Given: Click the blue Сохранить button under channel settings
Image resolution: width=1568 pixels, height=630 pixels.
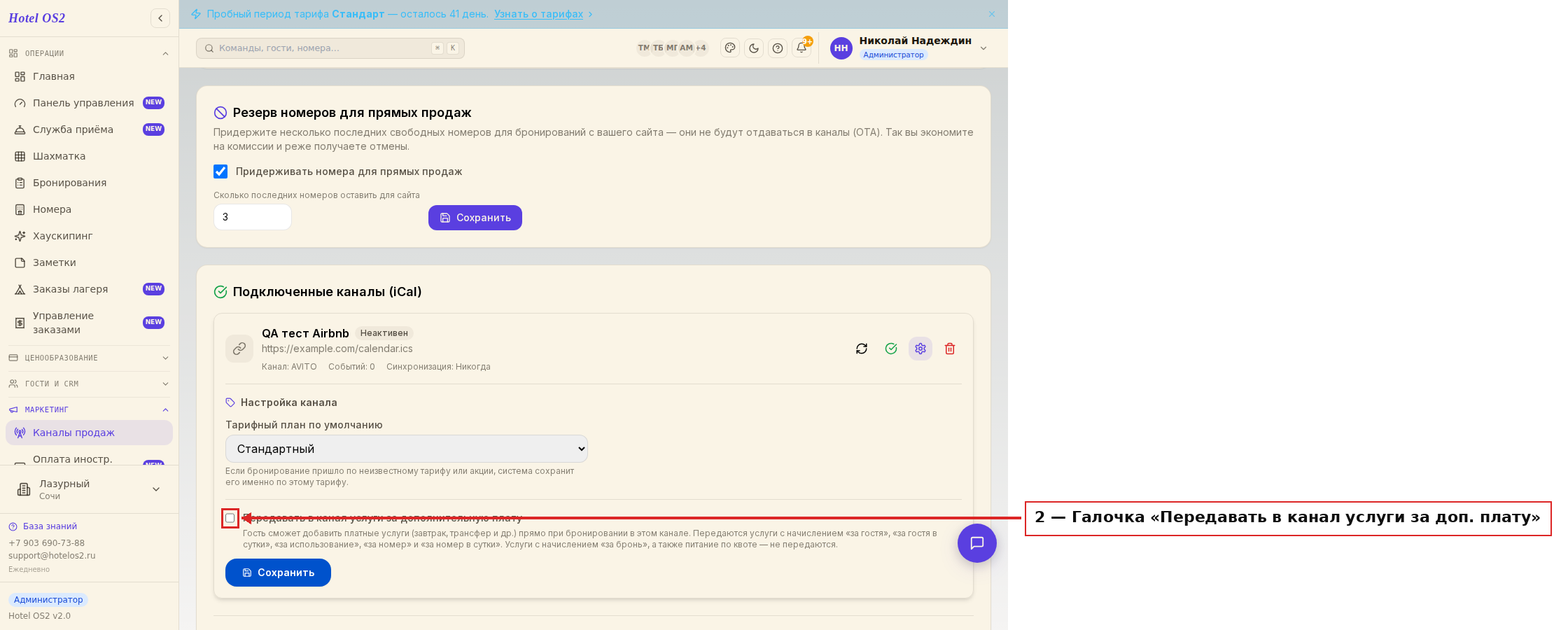Looking at the screenshot, I should tap(278, 573).
